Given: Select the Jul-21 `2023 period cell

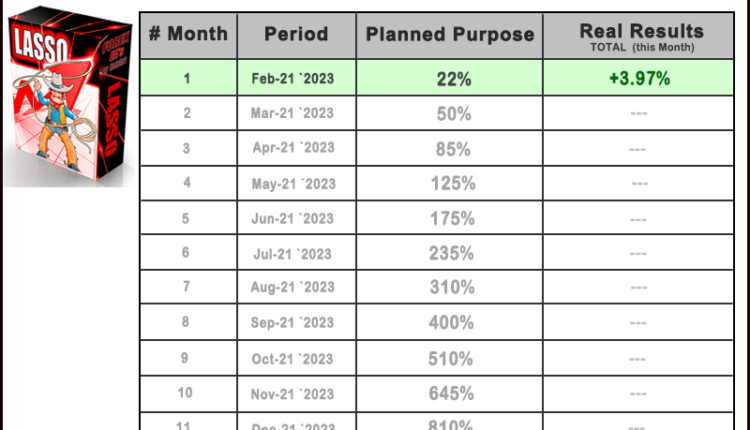Looking at the screenshot, I should click(x=292, y=254).
